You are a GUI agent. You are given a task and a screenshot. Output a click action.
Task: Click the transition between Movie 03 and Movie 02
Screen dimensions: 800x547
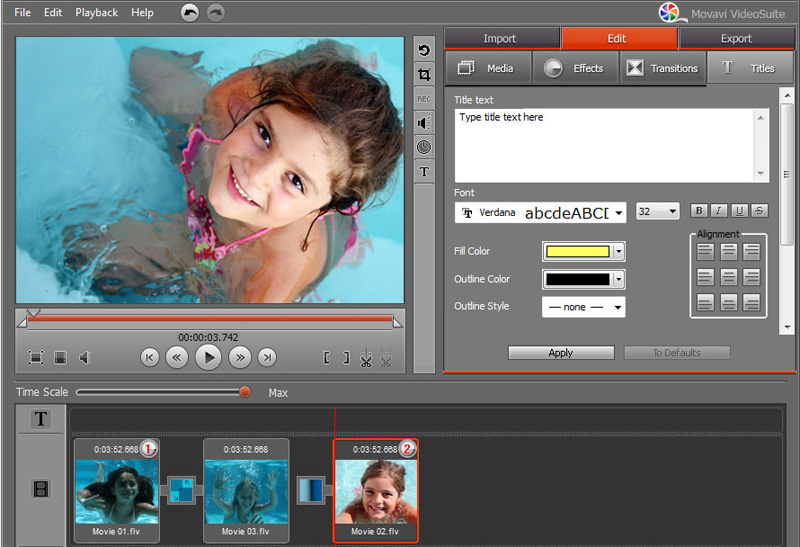pos(311,489)
